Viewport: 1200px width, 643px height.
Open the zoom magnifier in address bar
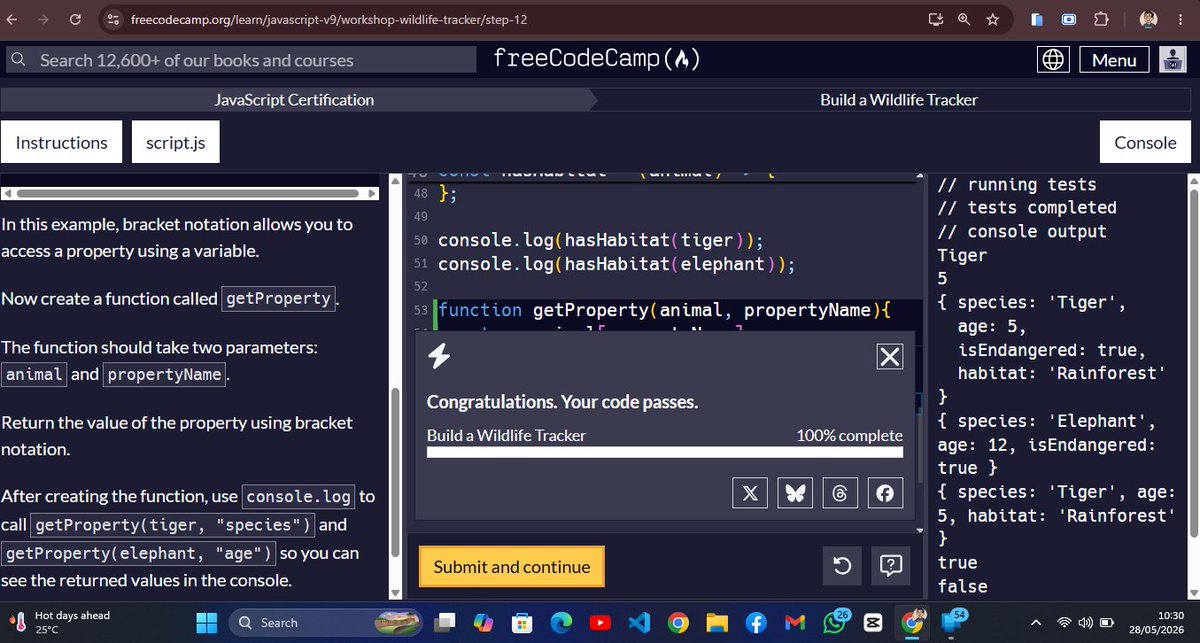[x=964, y=19]
